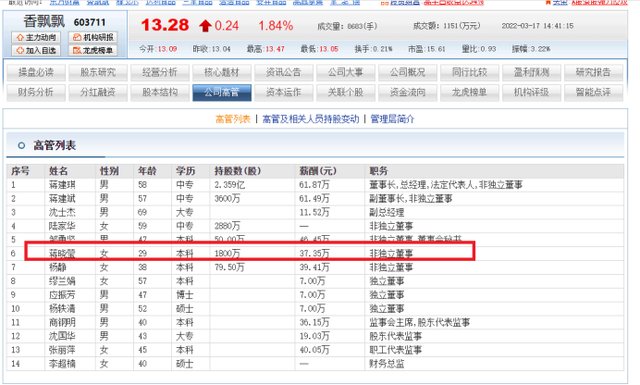The image size is (640, 385).
Task: Select the name 张丽萍 in row 13
Action: (x=62, y=350)
